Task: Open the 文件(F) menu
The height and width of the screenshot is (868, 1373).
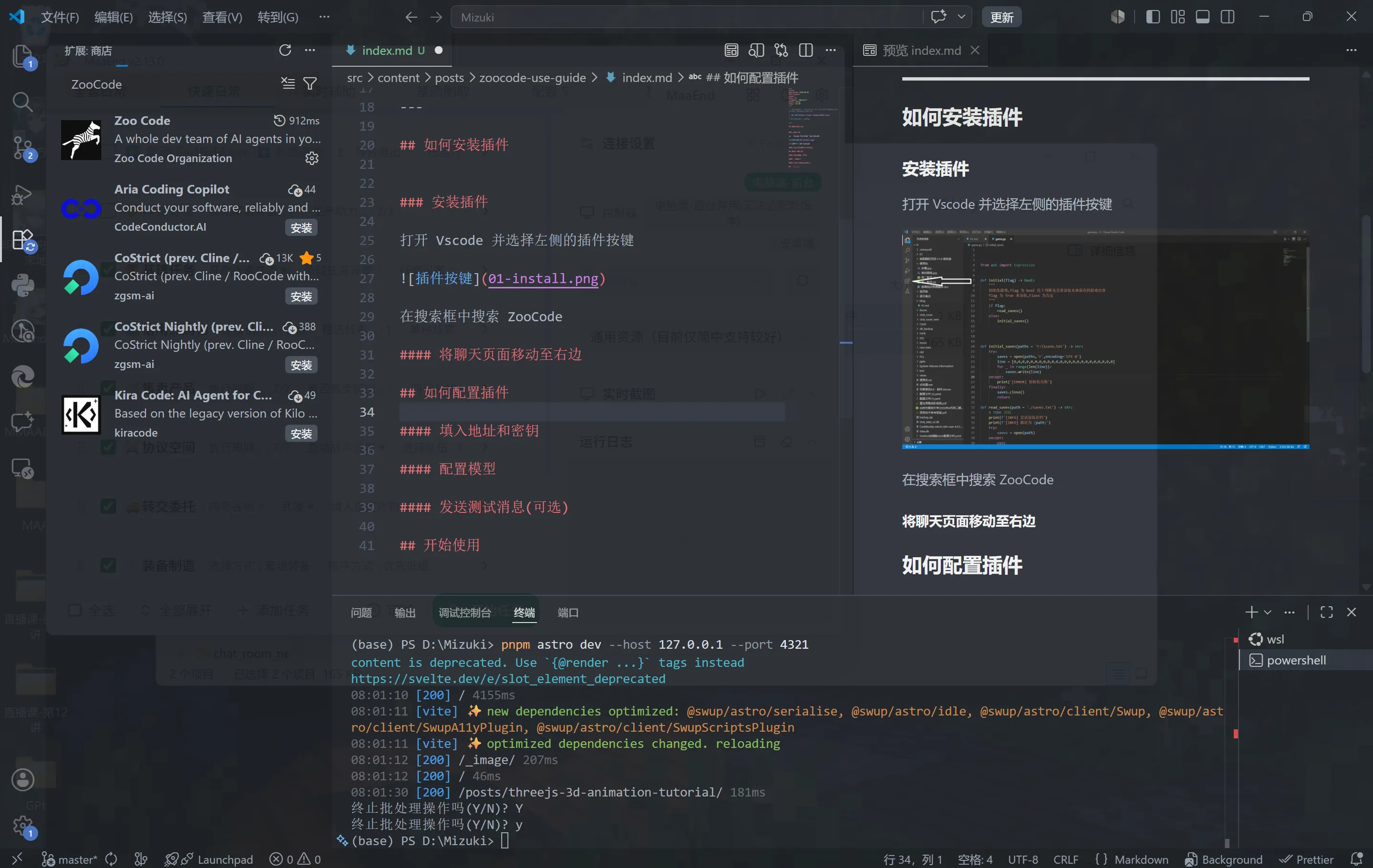Action: click(60, 17)
